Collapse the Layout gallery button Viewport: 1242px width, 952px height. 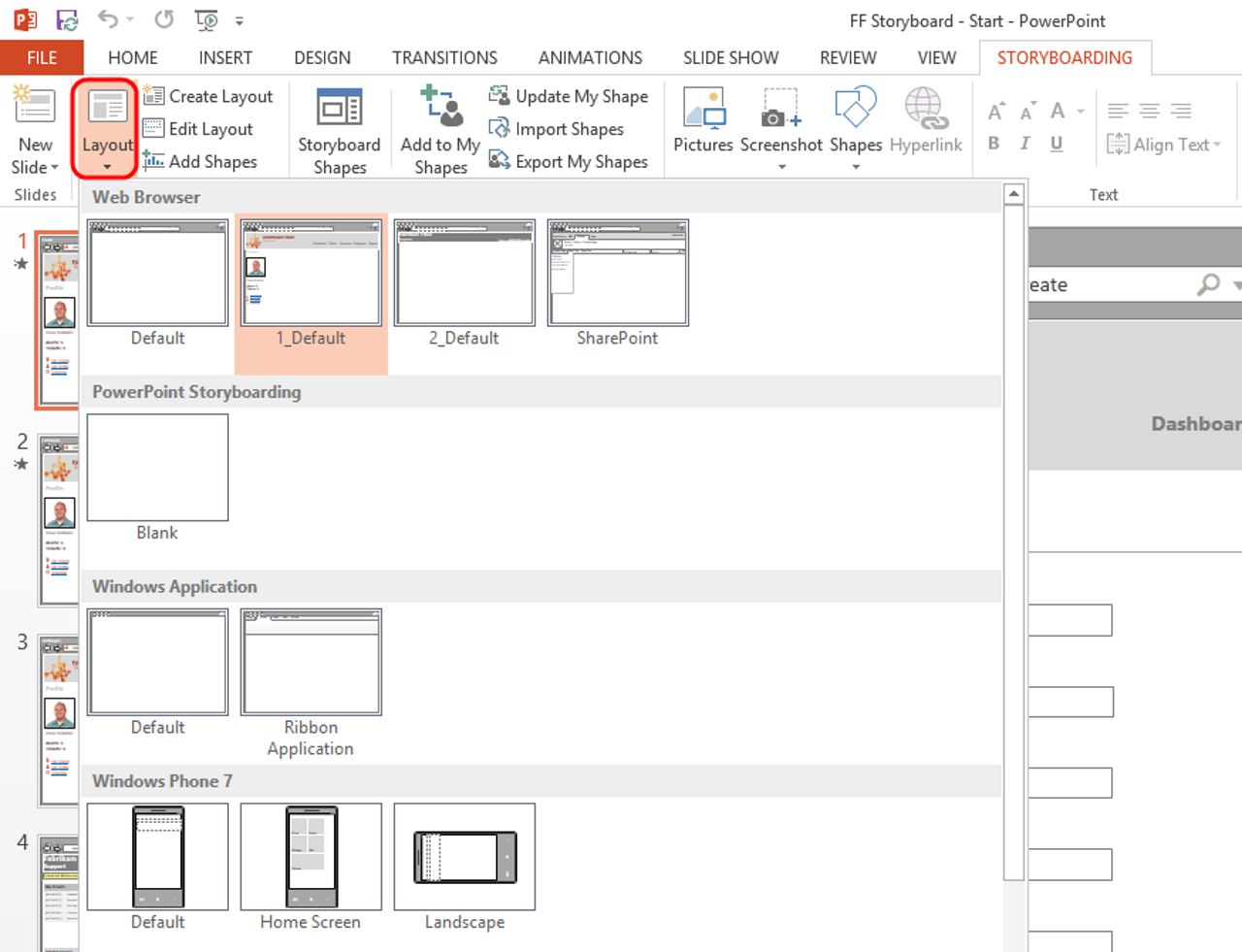coord(107,129)
